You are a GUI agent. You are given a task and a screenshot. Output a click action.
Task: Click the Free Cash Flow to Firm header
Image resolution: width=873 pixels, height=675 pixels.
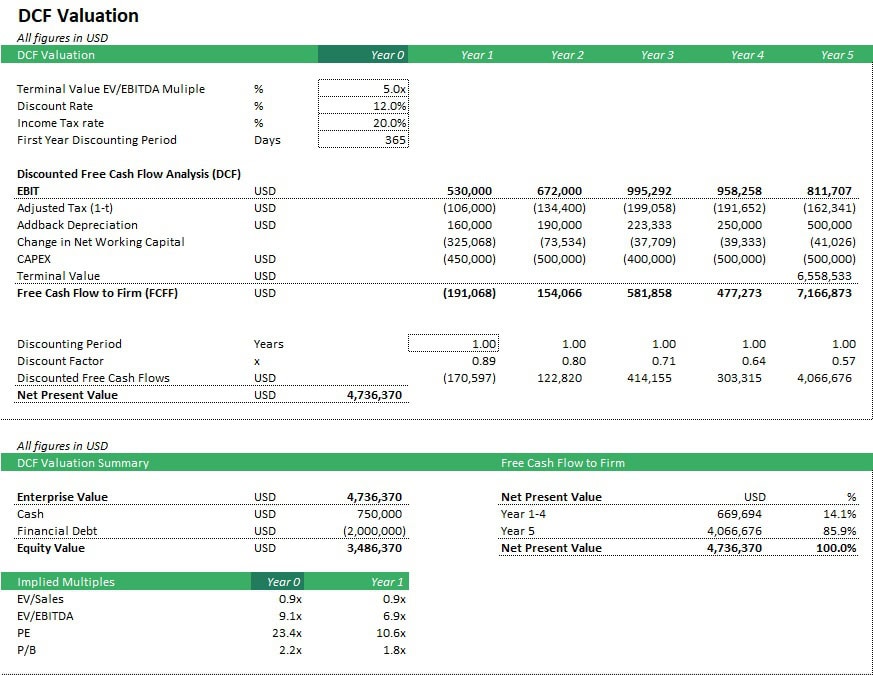pos(563,463)
